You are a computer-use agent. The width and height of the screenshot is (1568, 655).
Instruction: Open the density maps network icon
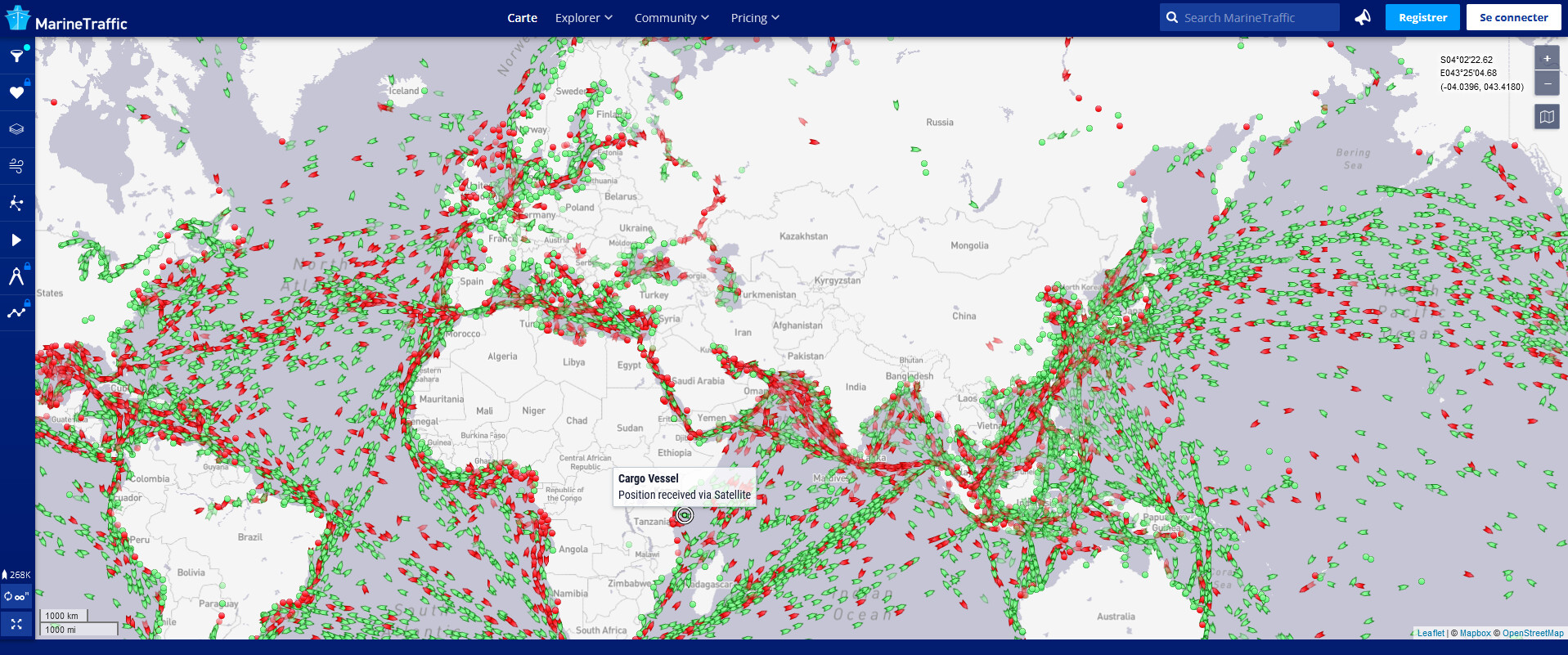[x=16, y=203]
